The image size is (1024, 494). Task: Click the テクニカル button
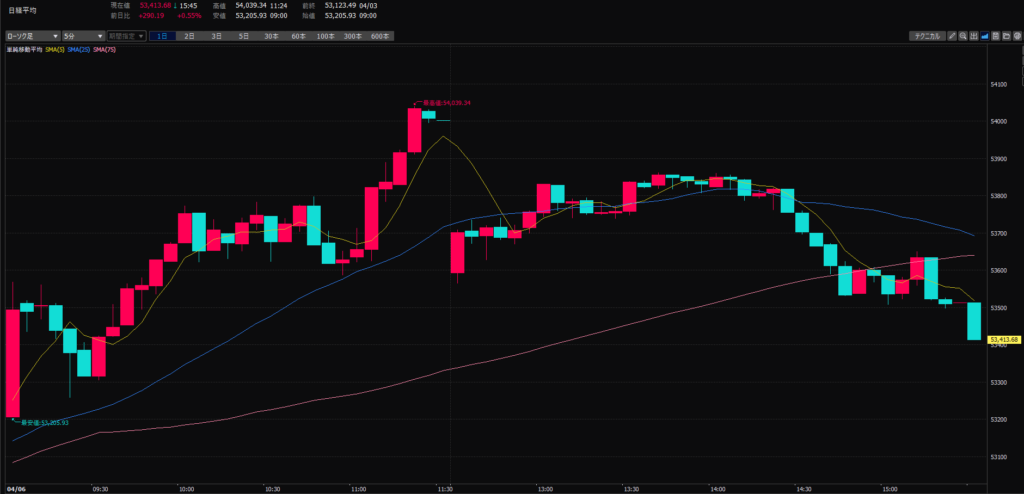tap(925, 36)
